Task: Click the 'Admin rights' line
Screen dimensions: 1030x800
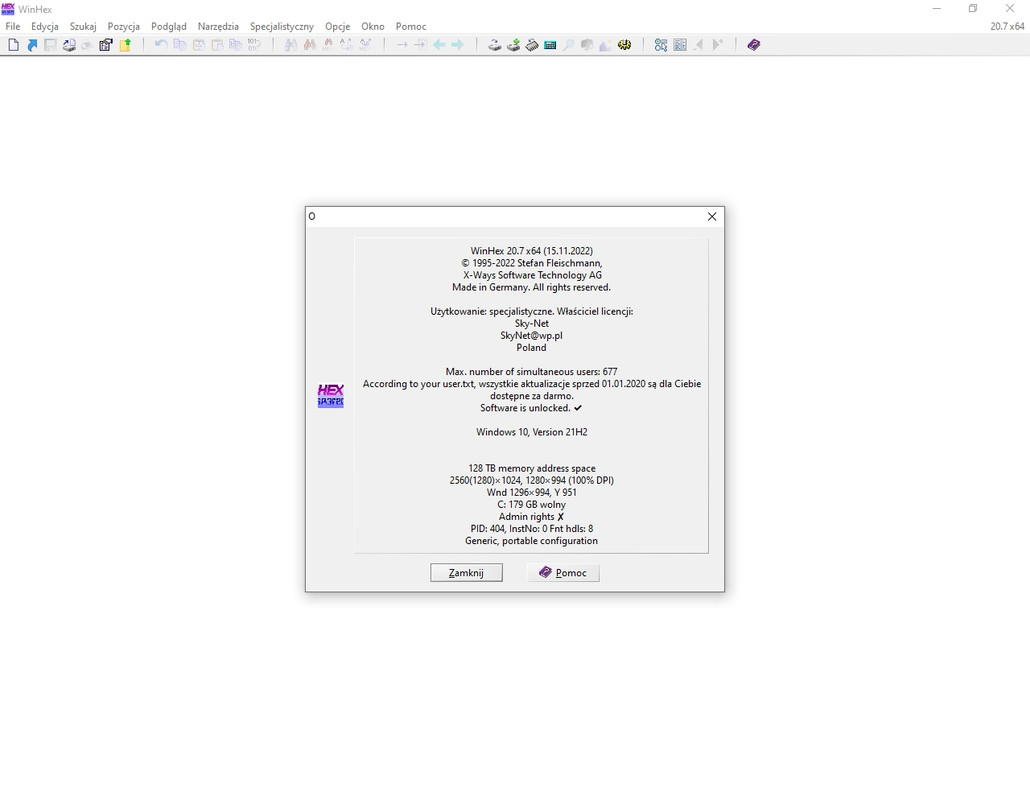Action: tap(531, 517)
